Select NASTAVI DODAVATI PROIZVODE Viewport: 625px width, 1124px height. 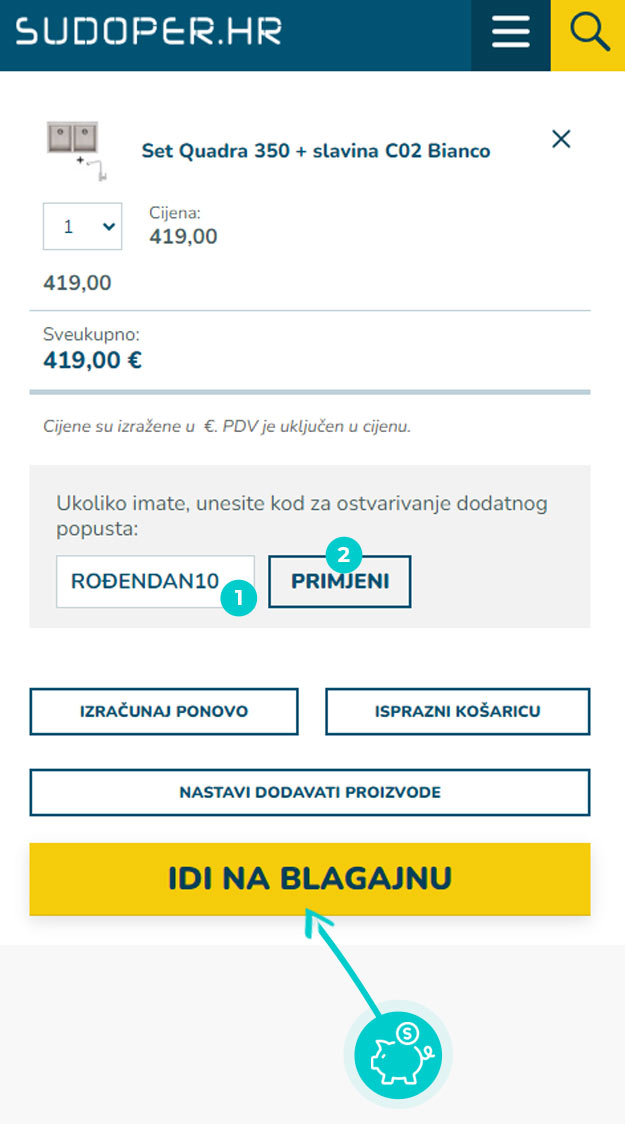pos(310,793)
